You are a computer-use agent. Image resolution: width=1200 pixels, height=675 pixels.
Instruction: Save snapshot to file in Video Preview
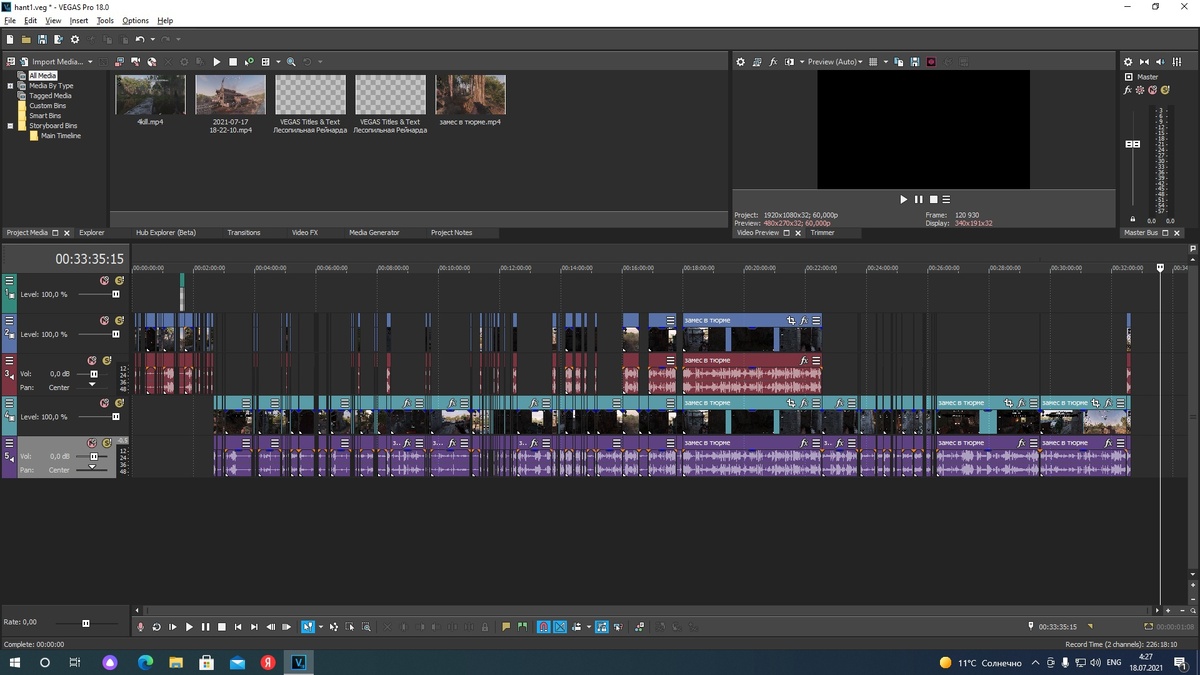click(915, 62)
